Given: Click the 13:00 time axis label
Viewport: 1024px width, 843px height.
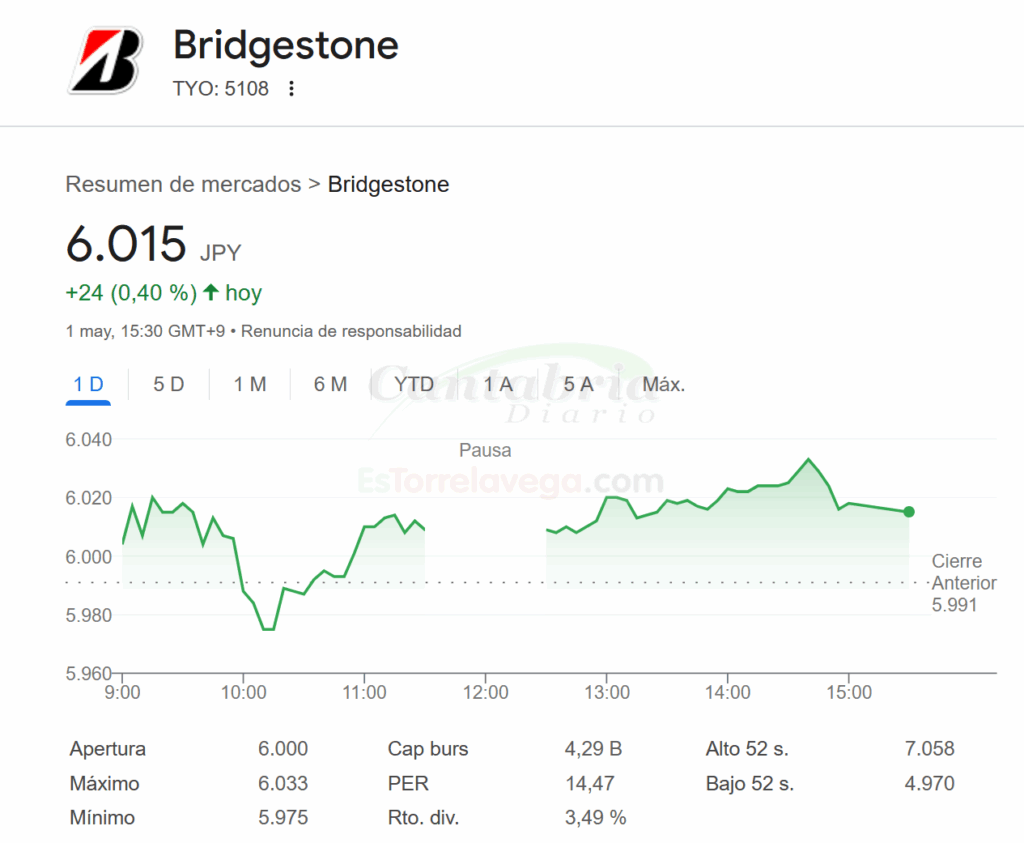Looking at the screenshot, I should pyautogui.click(x=607, y=692).
